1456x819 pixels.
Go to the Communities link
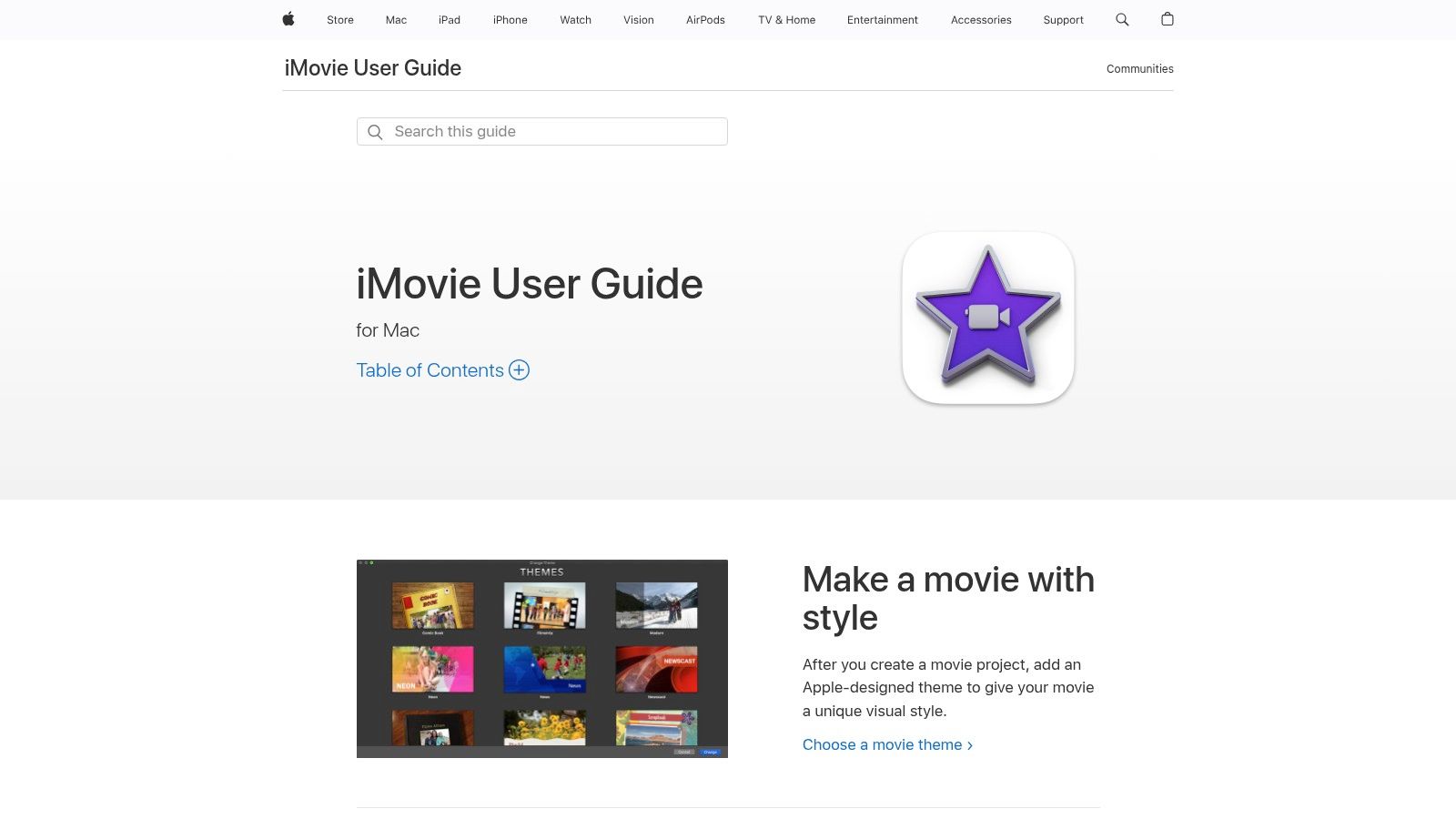point(1140,69)
